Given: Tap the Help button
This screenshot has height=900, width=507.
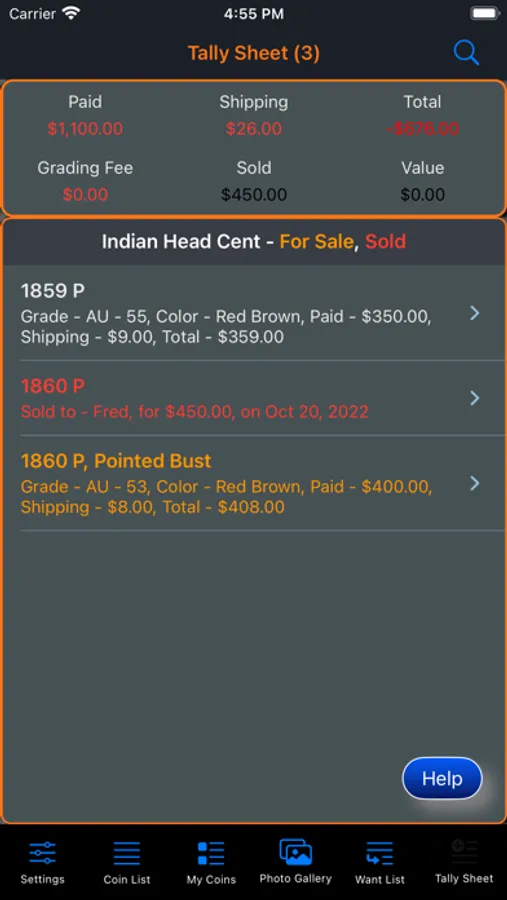Looking at the screenshot, I should (x=442, y=778).
